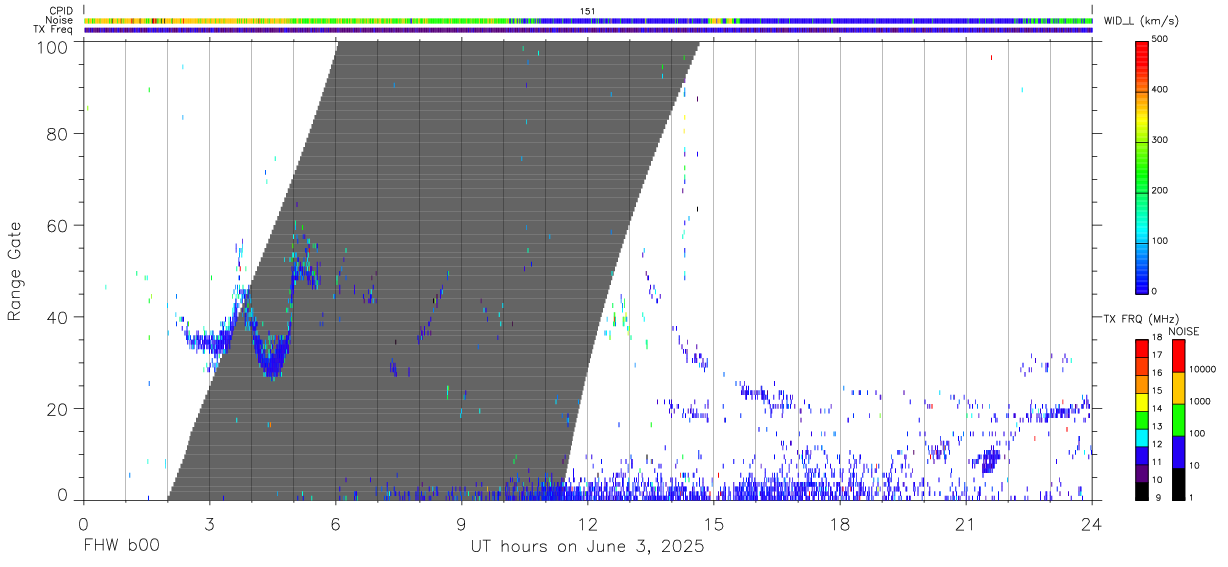
Task: Click the y-axis tick label 20
Action: pos(57,409)
